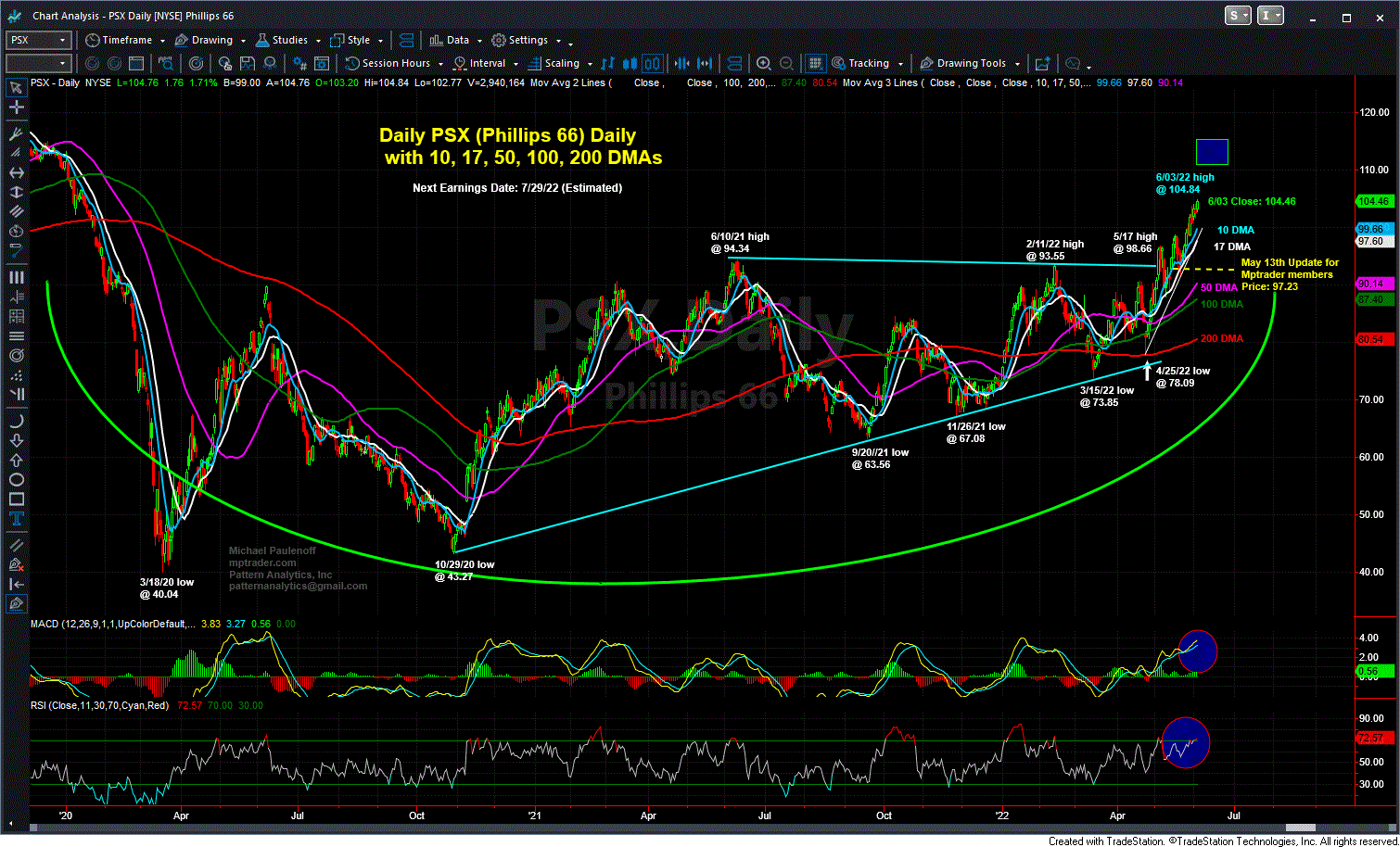Viewport: 1400px width, 847px height.
Task: Click the stacked subgraph layout icon by Style
Action: [405, 40]
